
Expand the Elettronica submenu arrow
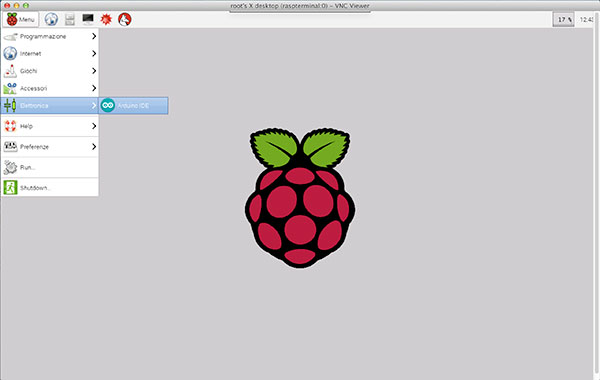pos(94,105)
